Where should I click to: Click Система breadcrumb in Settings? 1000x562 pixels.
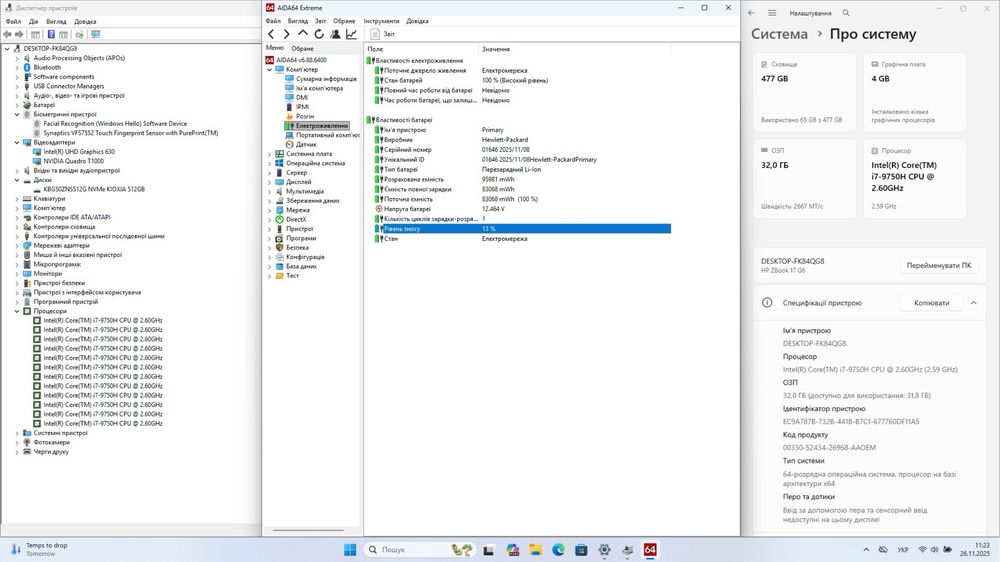pos(779,34)
